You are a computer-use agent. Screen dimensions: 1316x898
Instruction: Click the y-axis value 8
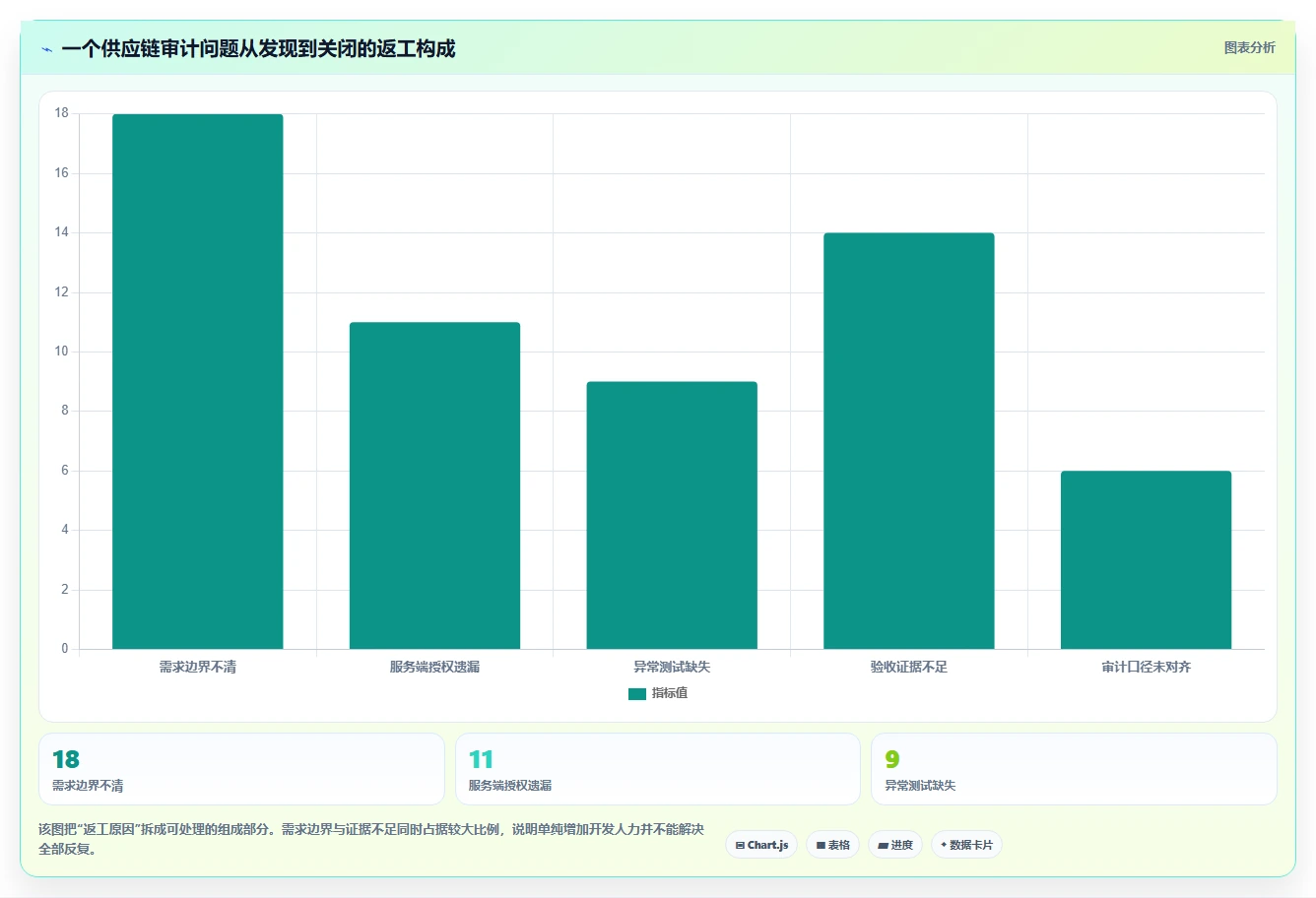coord(65,411)
